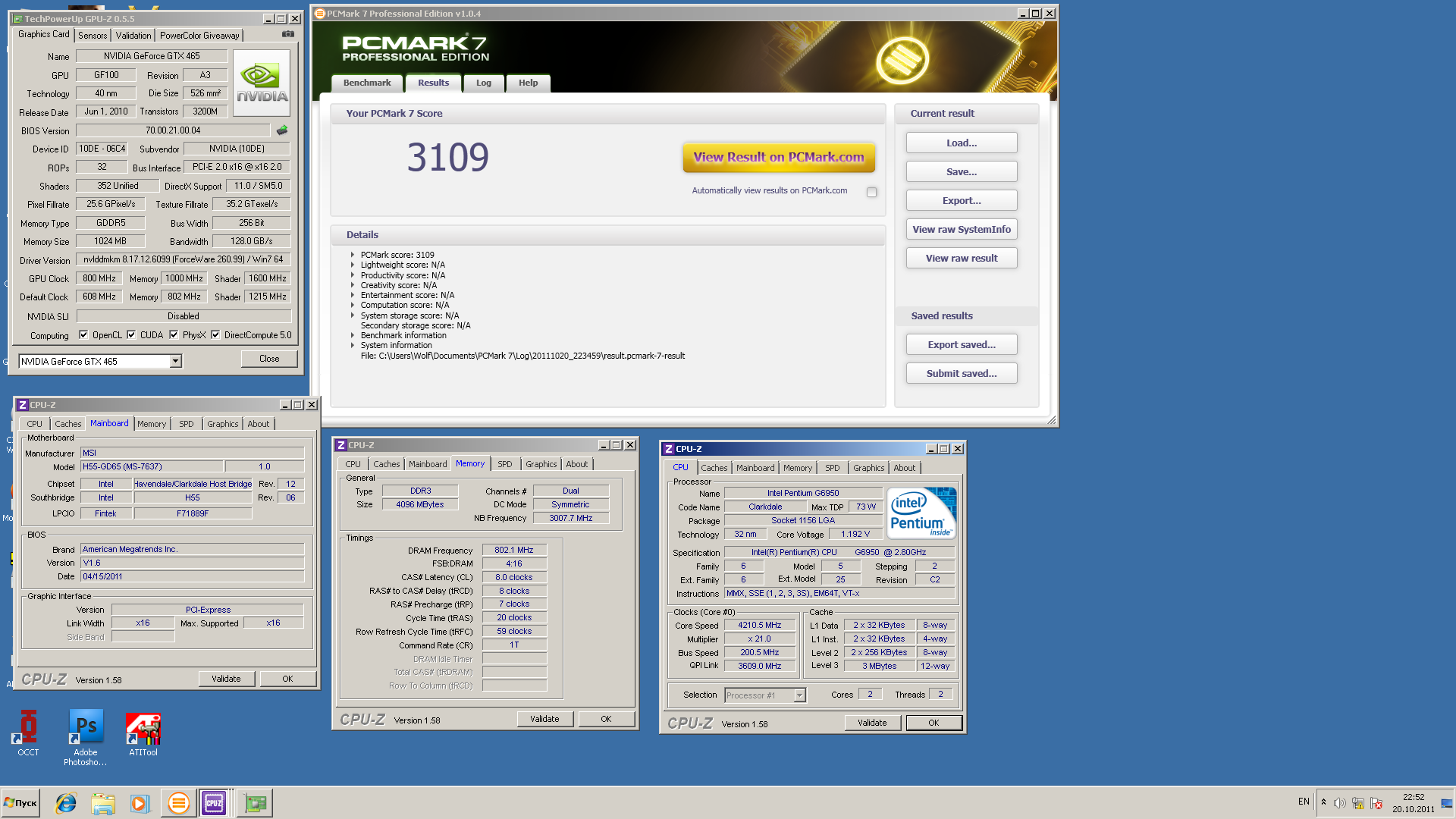Image resolution: width=1456 pixels, height=819 pixels.
Task: Click the result.pcmark-7-result file path
Action: coord(522,356)
